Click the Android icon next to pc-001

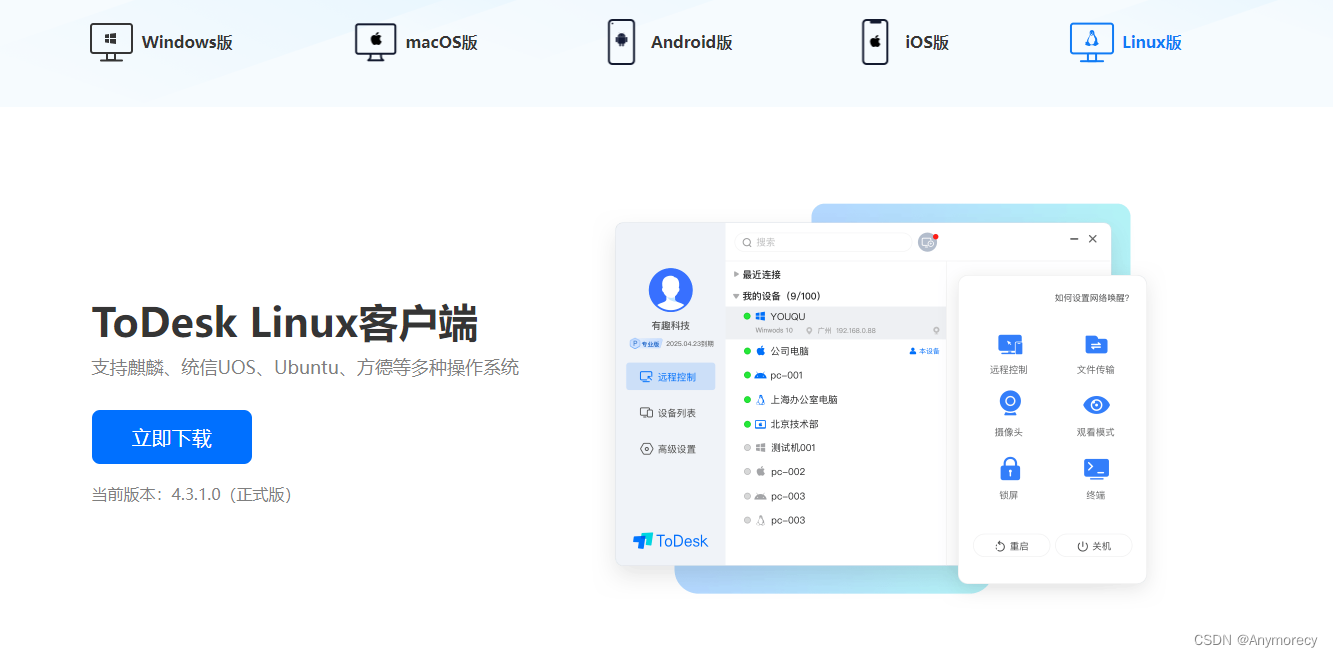click(x=760, y=375)
